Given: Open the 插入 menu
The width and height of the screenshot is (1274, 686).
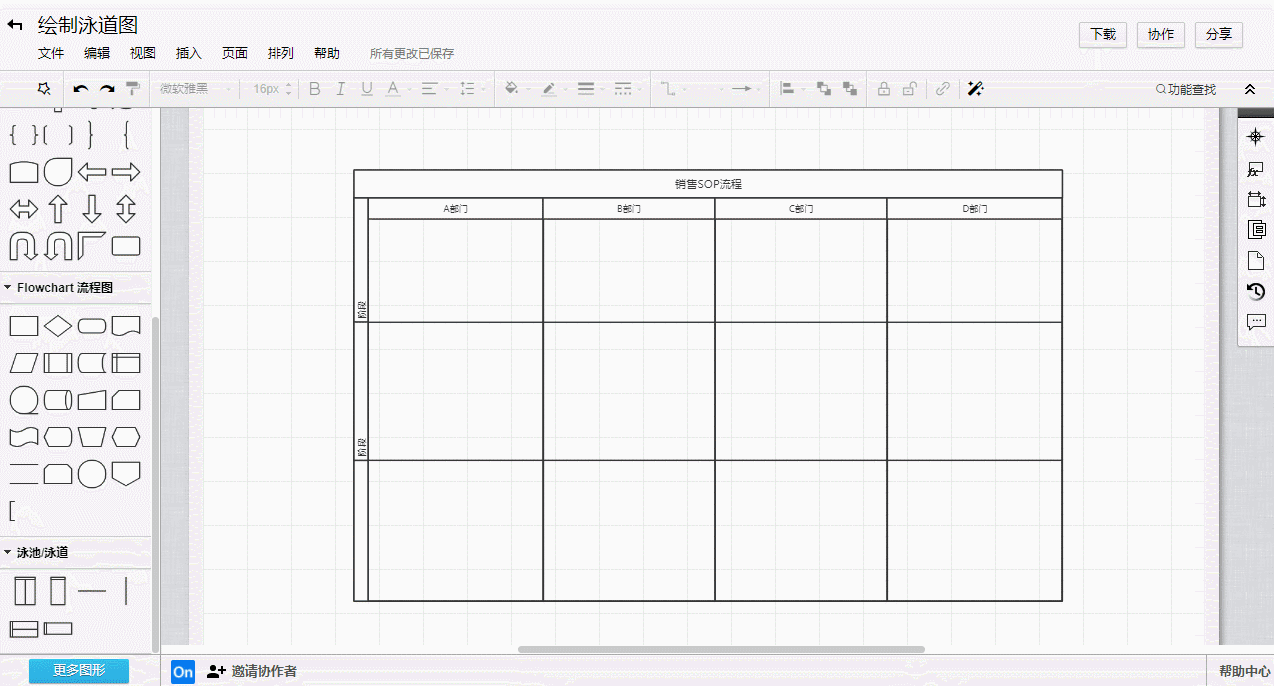Looking at the screenshot, I should coord(188,53).
